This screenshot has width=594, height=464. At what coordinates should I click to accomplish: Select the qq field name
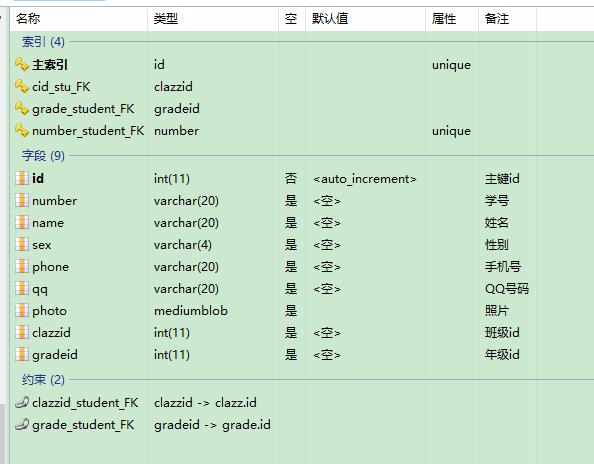tap(40, 289)
